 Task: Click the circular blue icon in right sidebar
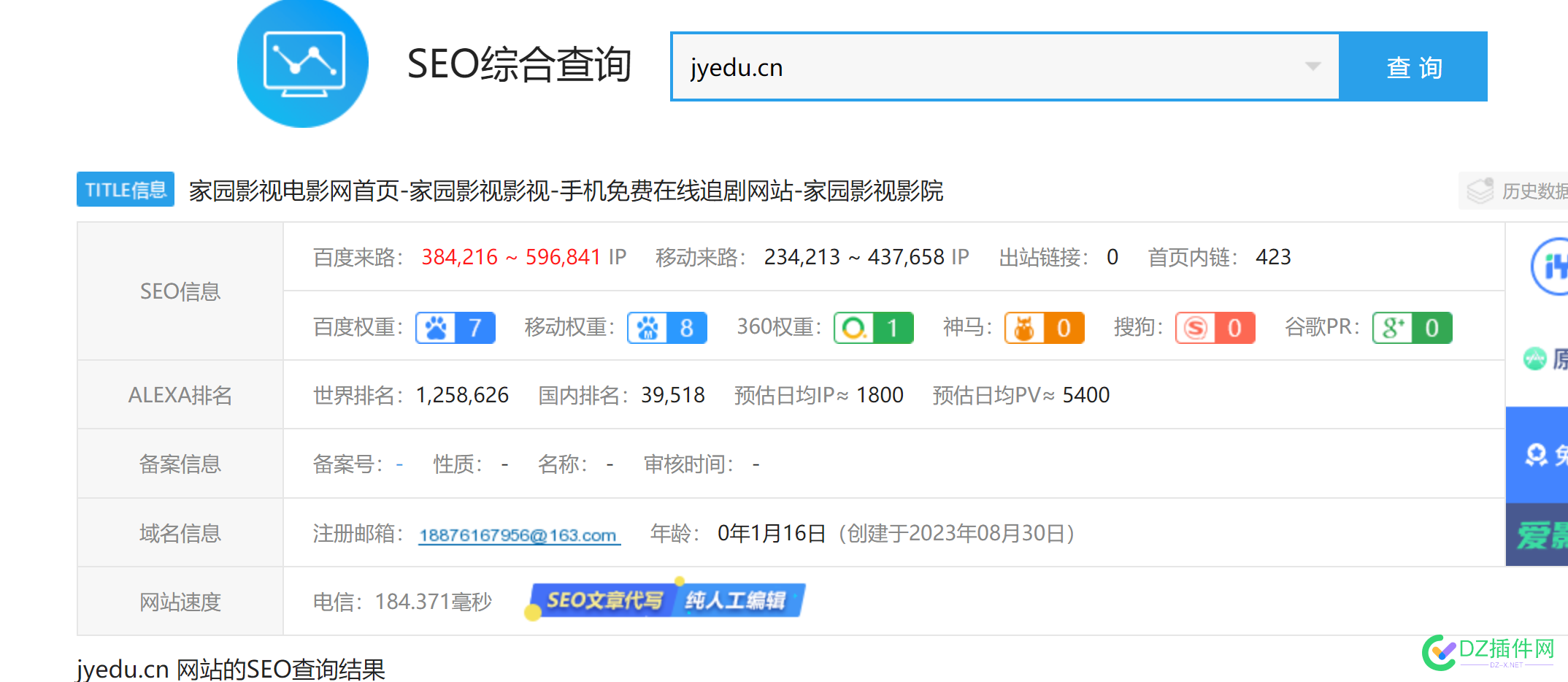click(1550, 267)
